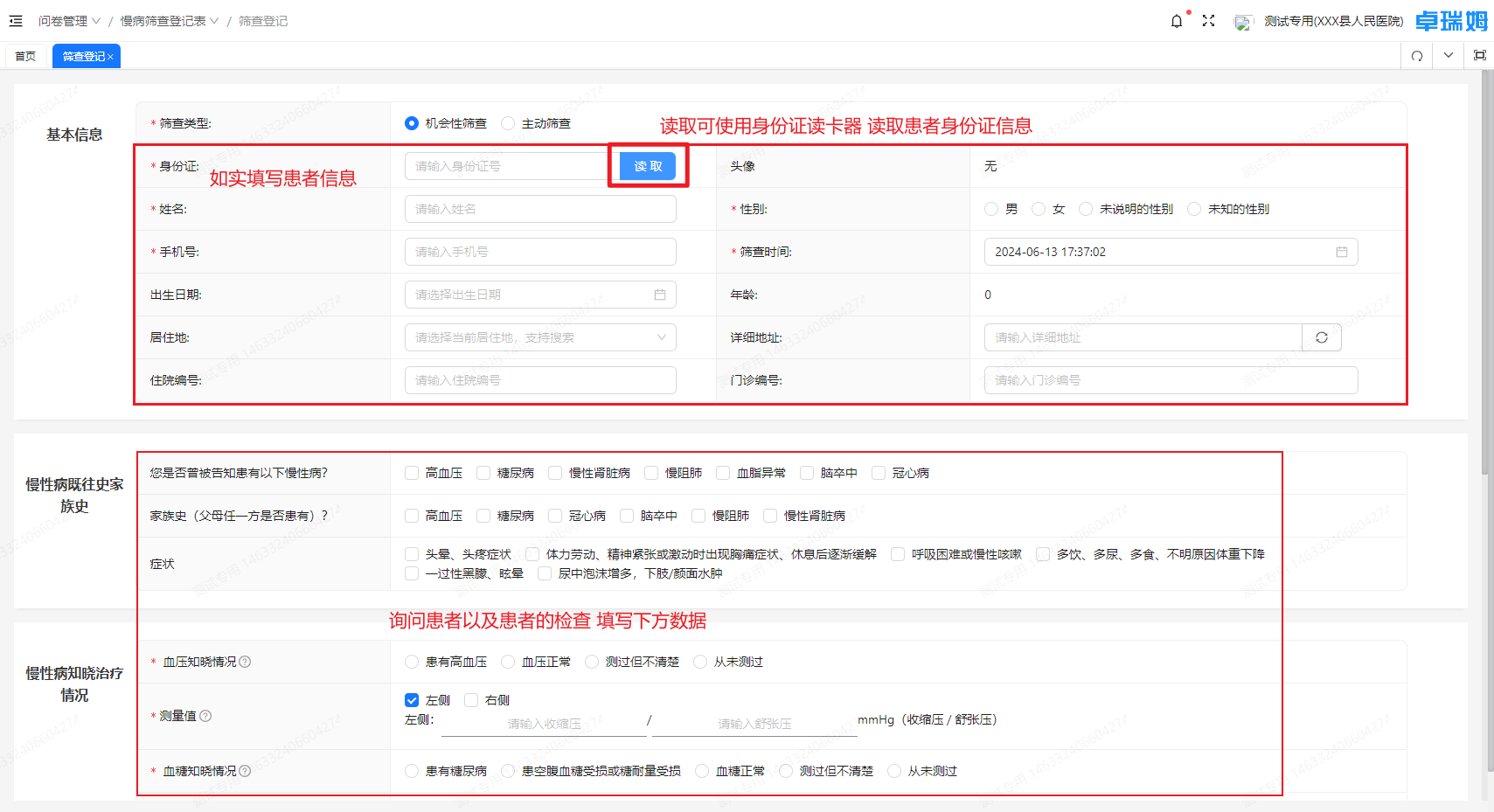
Task: Open the tab list chevron dropdown
Action: (1448, 55)
